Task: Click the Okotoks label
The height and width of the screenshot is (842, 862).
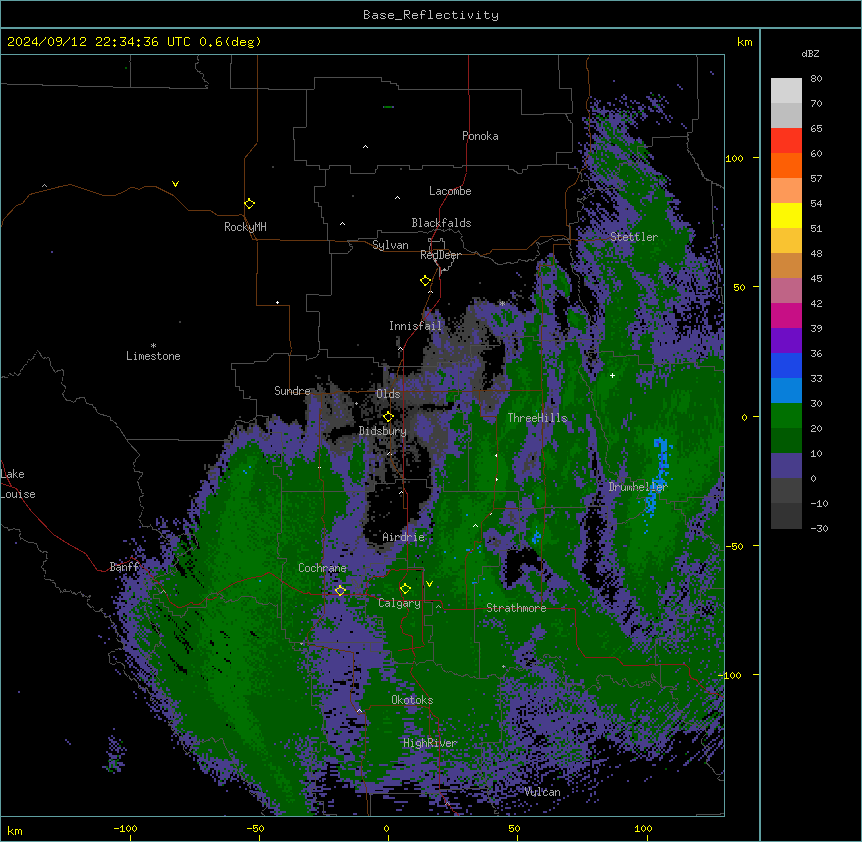Action: 412,700
